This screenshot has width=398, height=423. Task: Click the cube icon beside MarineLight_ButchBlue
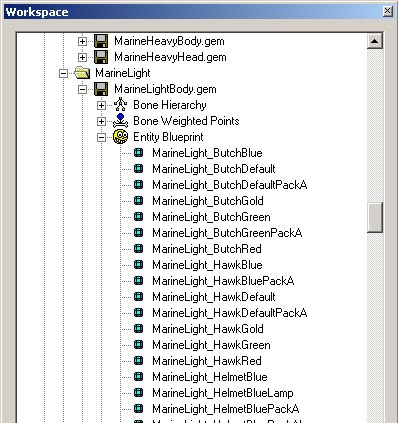coord(139,153)
